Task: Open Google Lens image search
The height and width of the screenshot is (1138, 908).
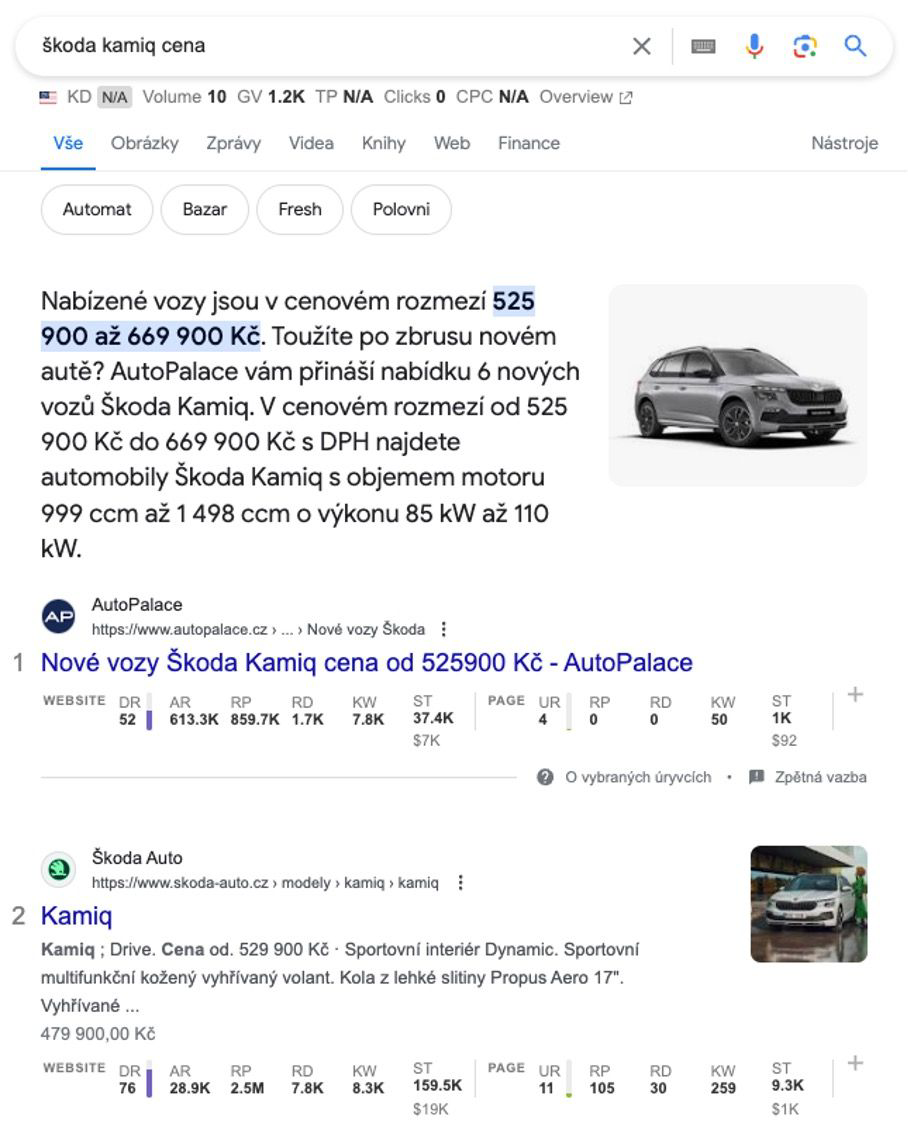Action: tap(805, 46)
